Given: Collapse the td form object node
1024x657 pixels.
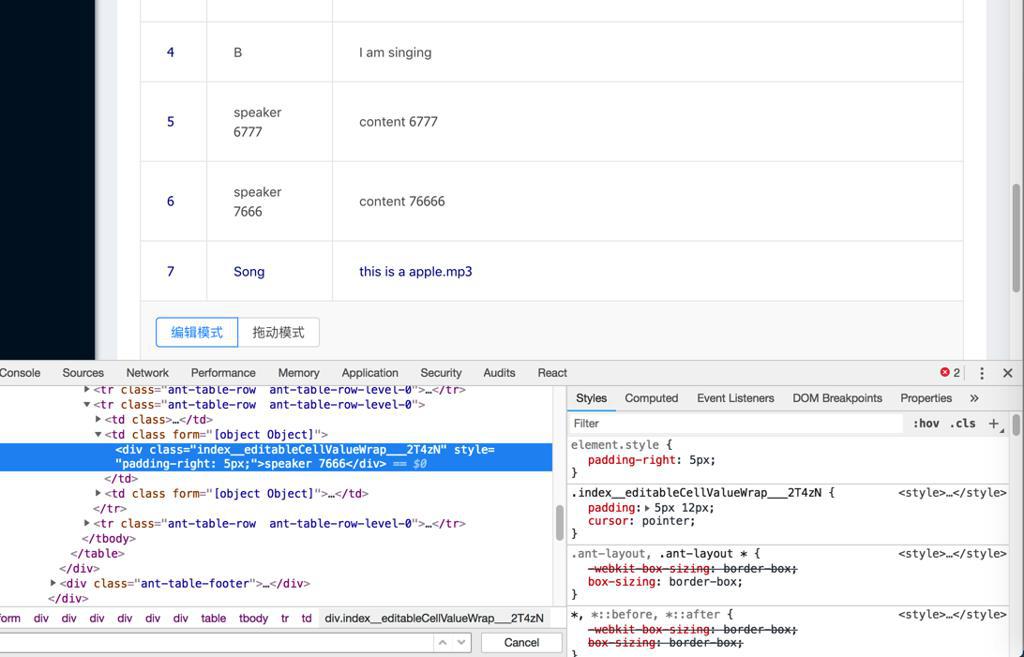Looking at the screenshot, I should (x=98, y=435).
